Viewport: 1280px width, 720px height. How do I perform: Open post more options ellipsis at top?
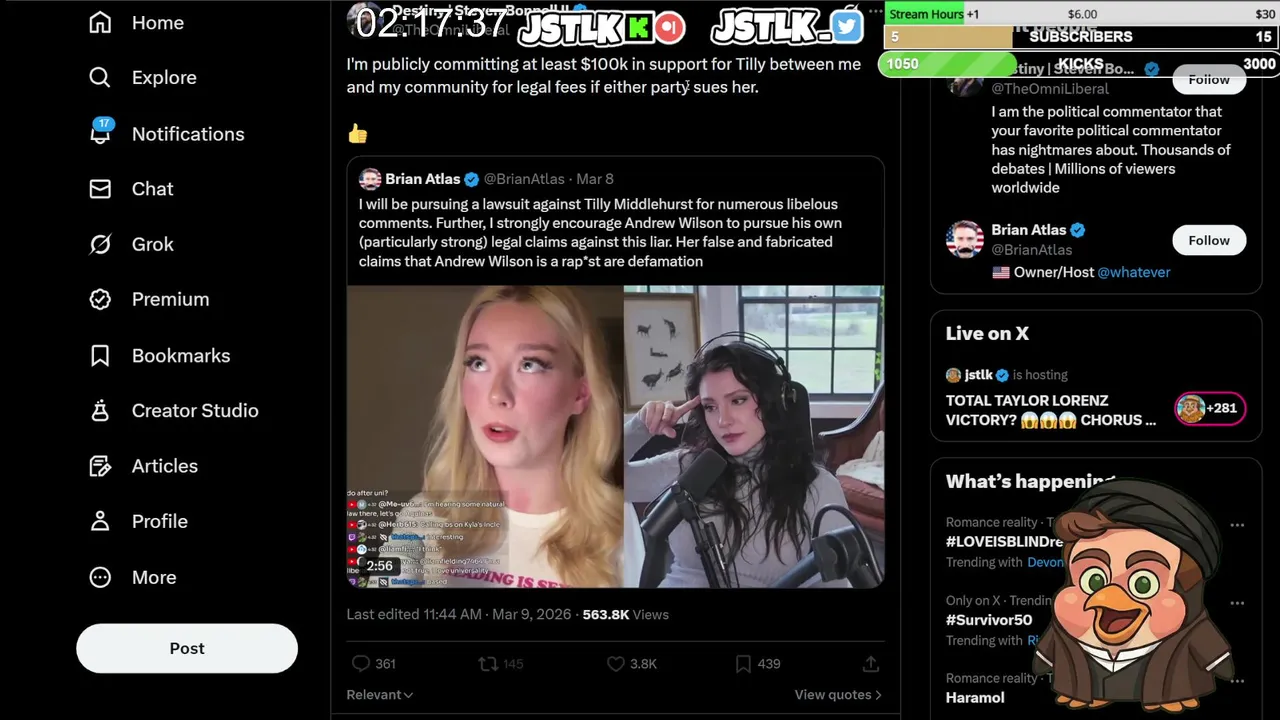point(876,12)
